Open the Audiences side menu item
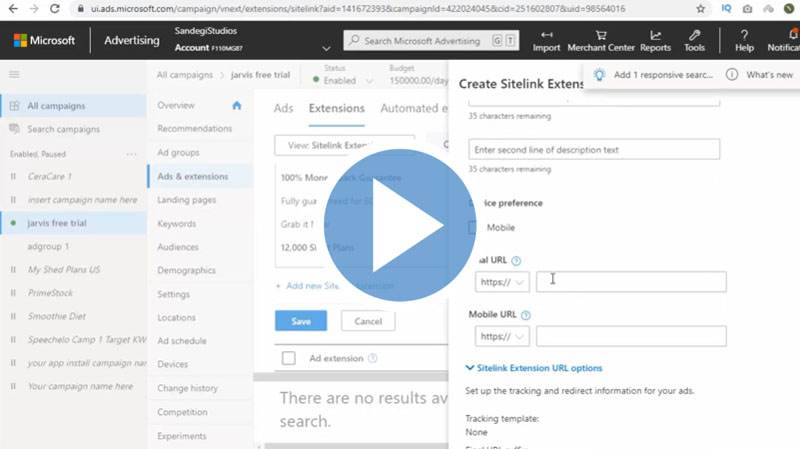Screen dimensions: 800x449 coord(178,247)
